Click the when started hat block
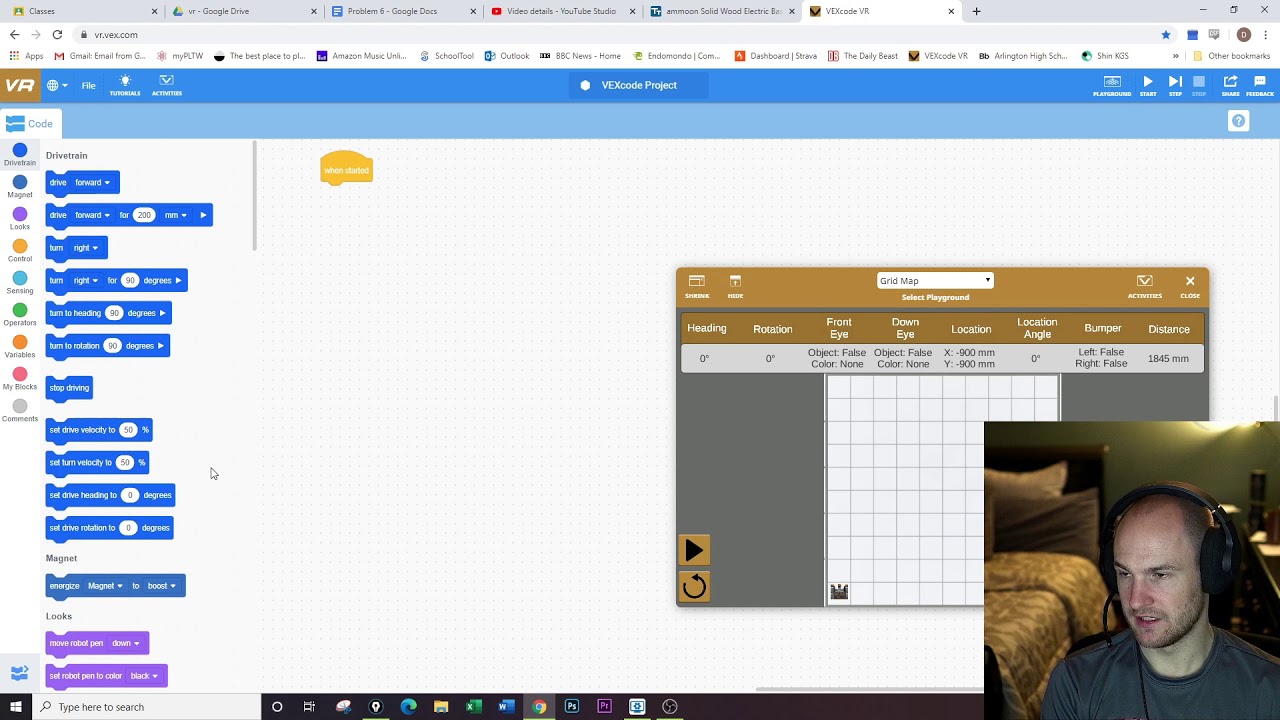The image size is (1280, 720). [347, 168]
